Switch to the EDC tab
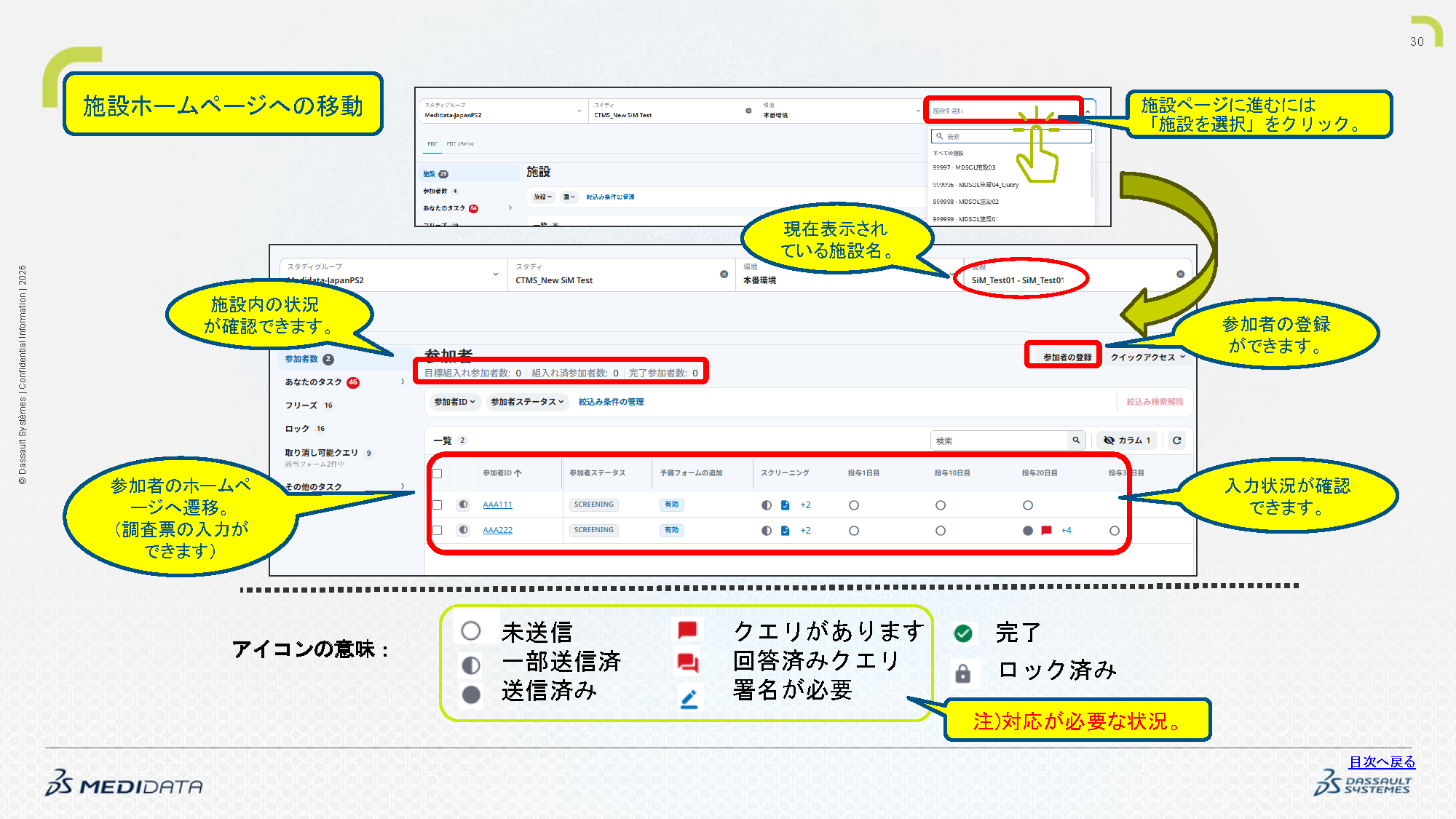This screenshot has height=819, width=1456. tap(432, 144)
